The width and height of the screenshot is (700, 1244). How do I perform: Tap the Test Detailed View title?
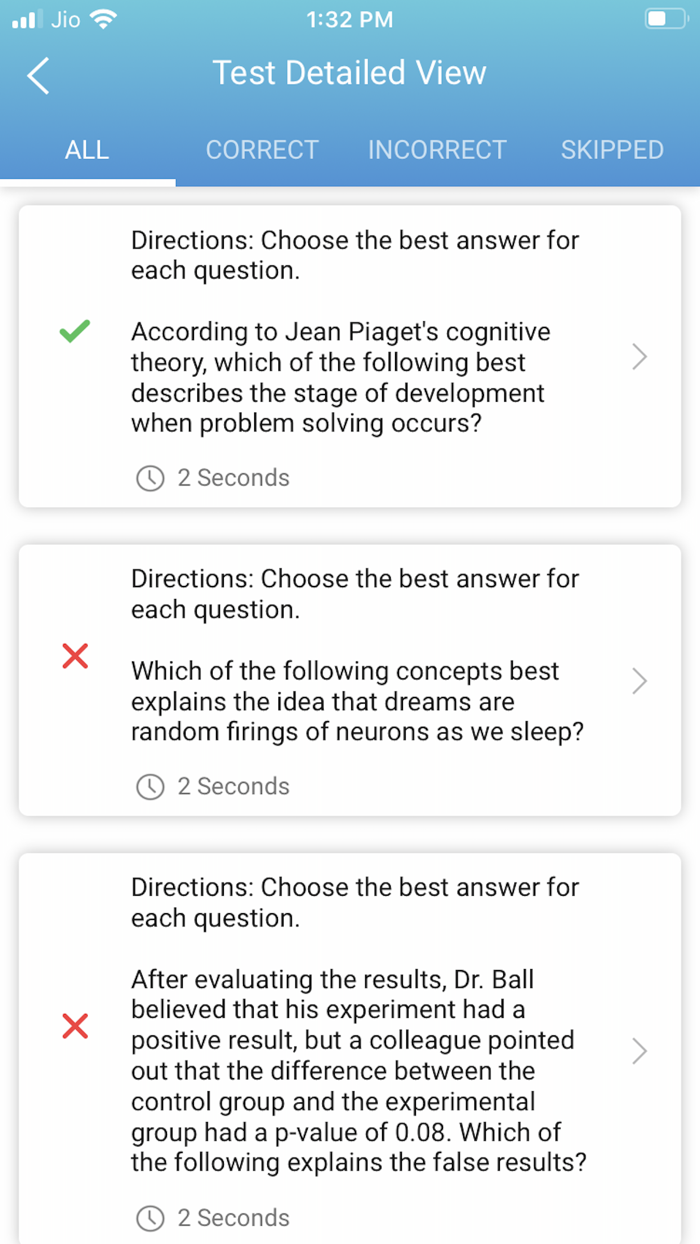click(350, 73)
